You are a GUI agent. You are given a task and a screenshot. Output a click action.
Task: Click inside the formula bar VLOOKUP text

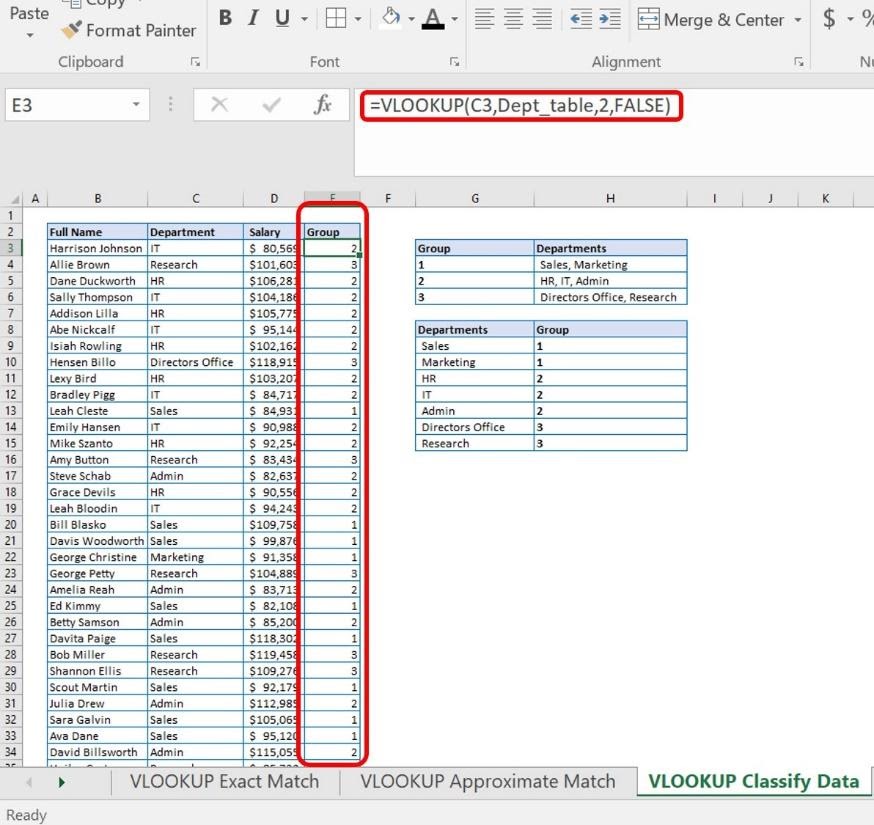click(520, 105)
